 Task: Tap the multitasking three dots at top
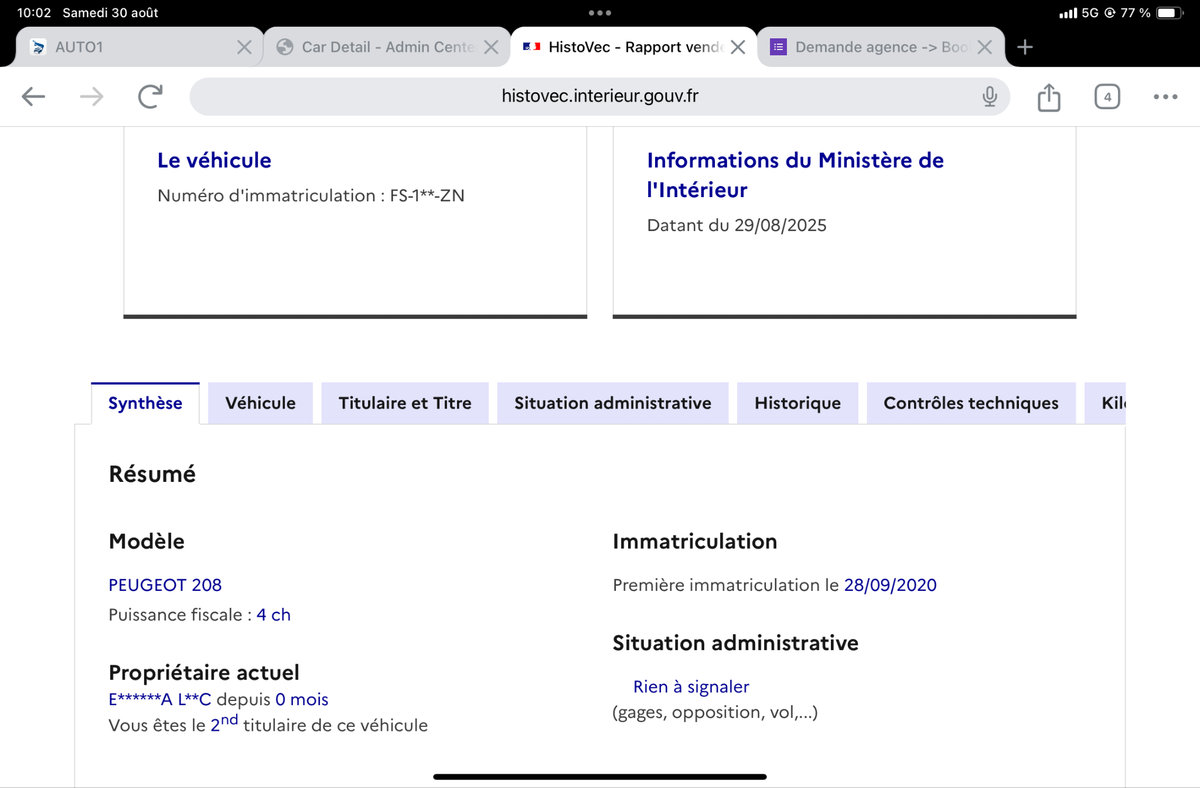(600, 13)
